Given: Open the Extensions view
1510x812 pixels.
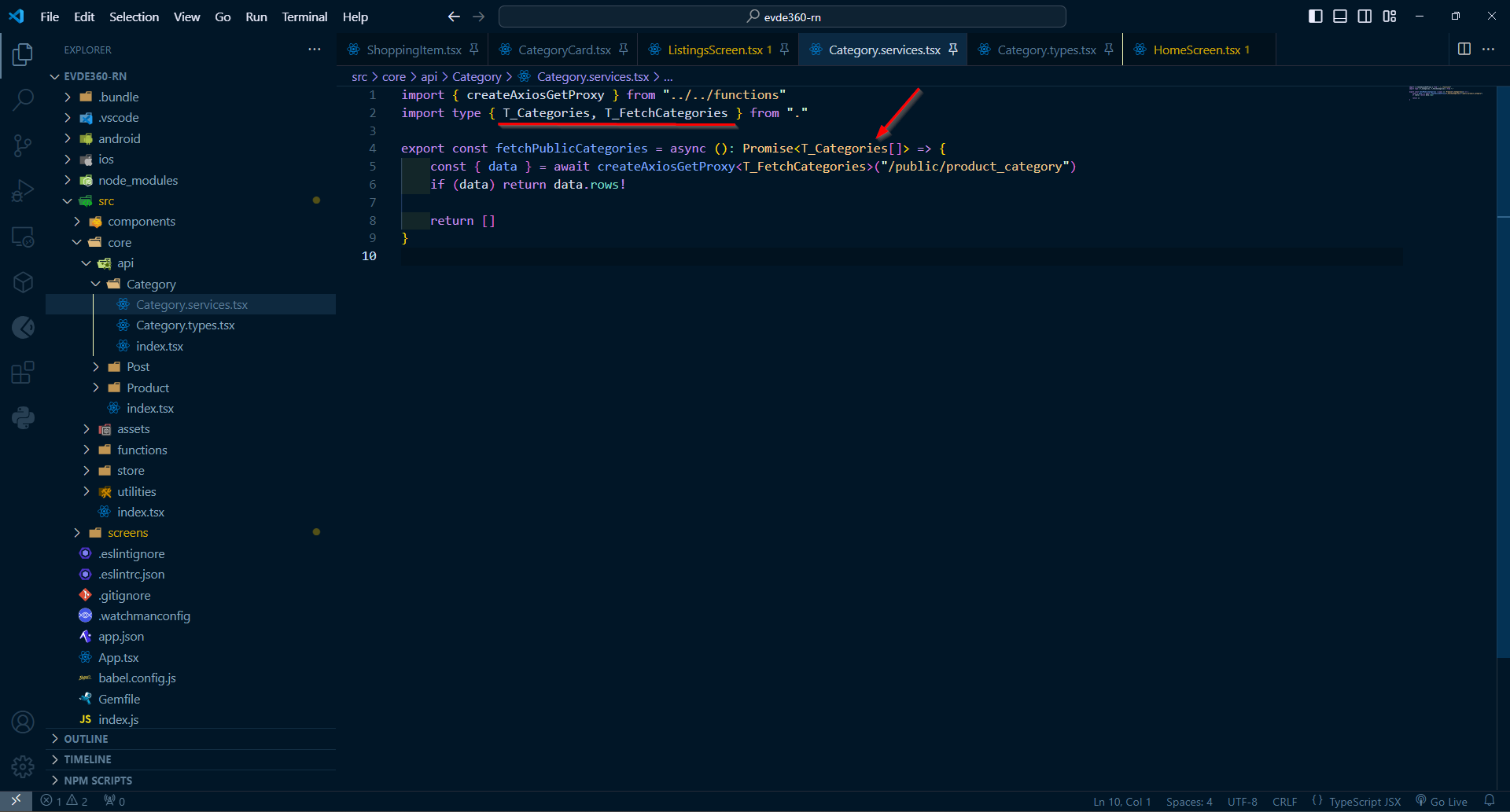Looking at the screenshot, I should click(23, 372).
